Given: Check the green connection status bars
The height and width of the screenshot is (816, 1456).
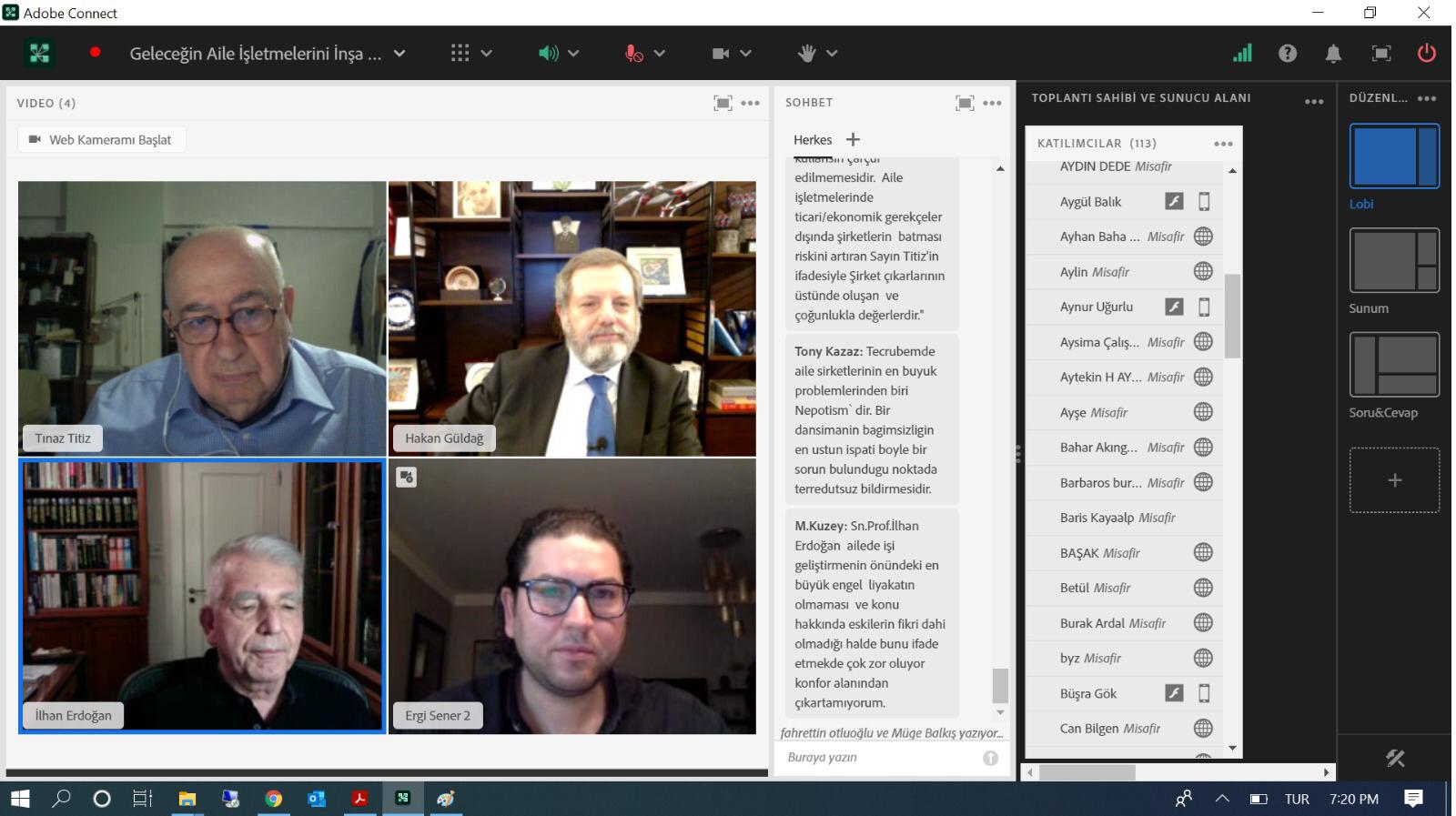Looking at the screenshot, I should [x=1242, y=54].
